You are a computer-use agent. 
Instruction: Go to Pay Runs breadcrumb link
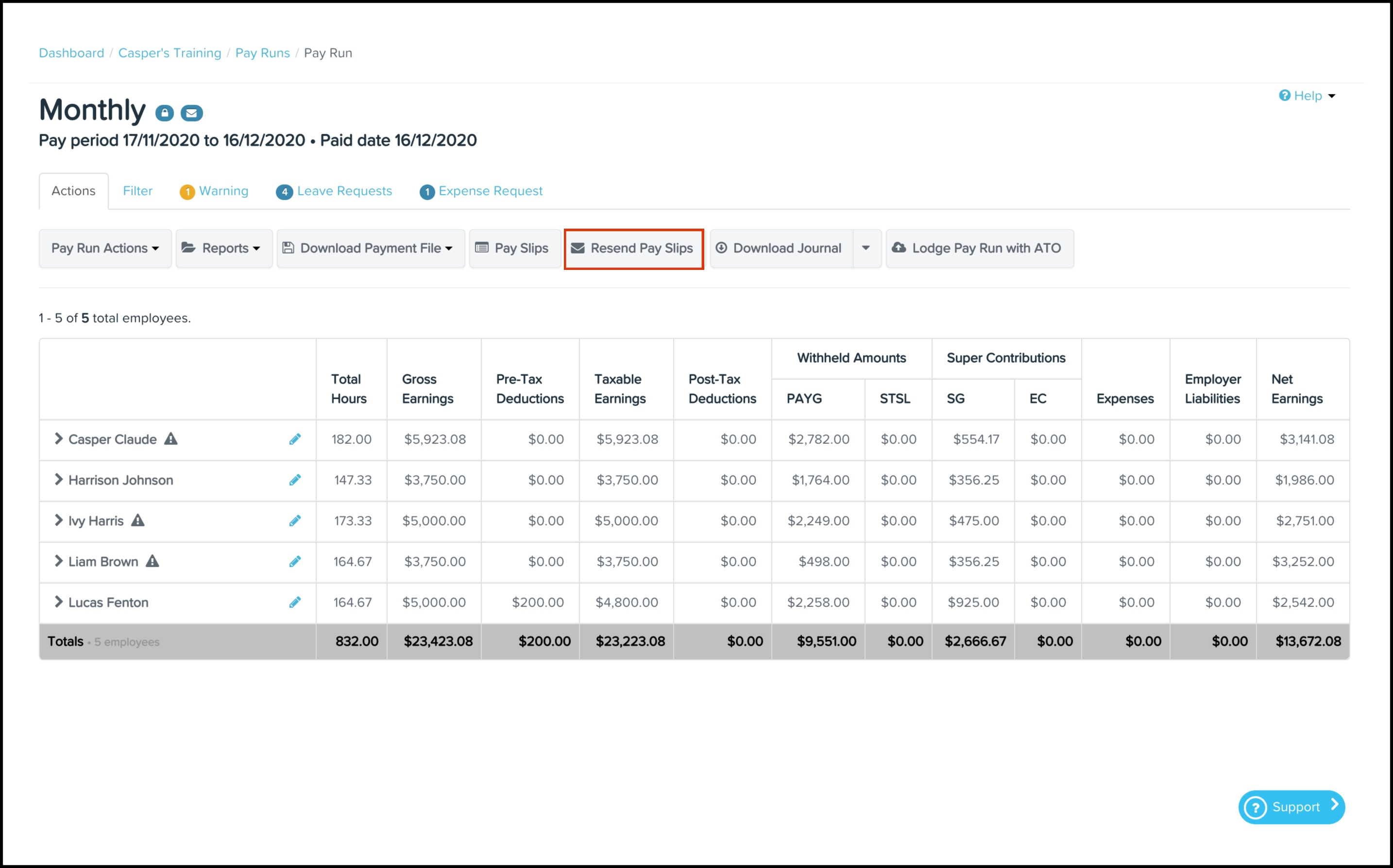pos(262,53)
